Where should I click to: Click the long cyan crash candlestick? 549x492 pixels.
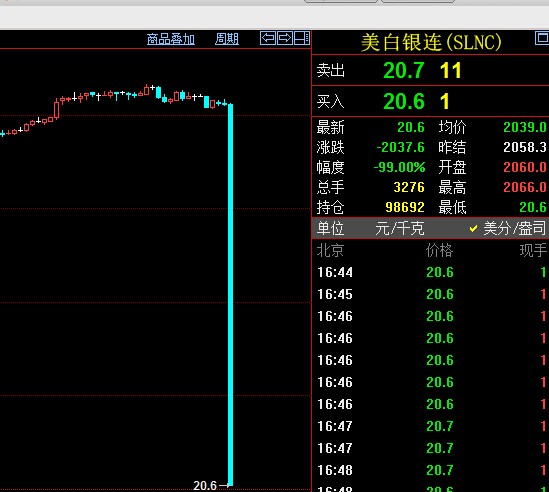(230, 294)
